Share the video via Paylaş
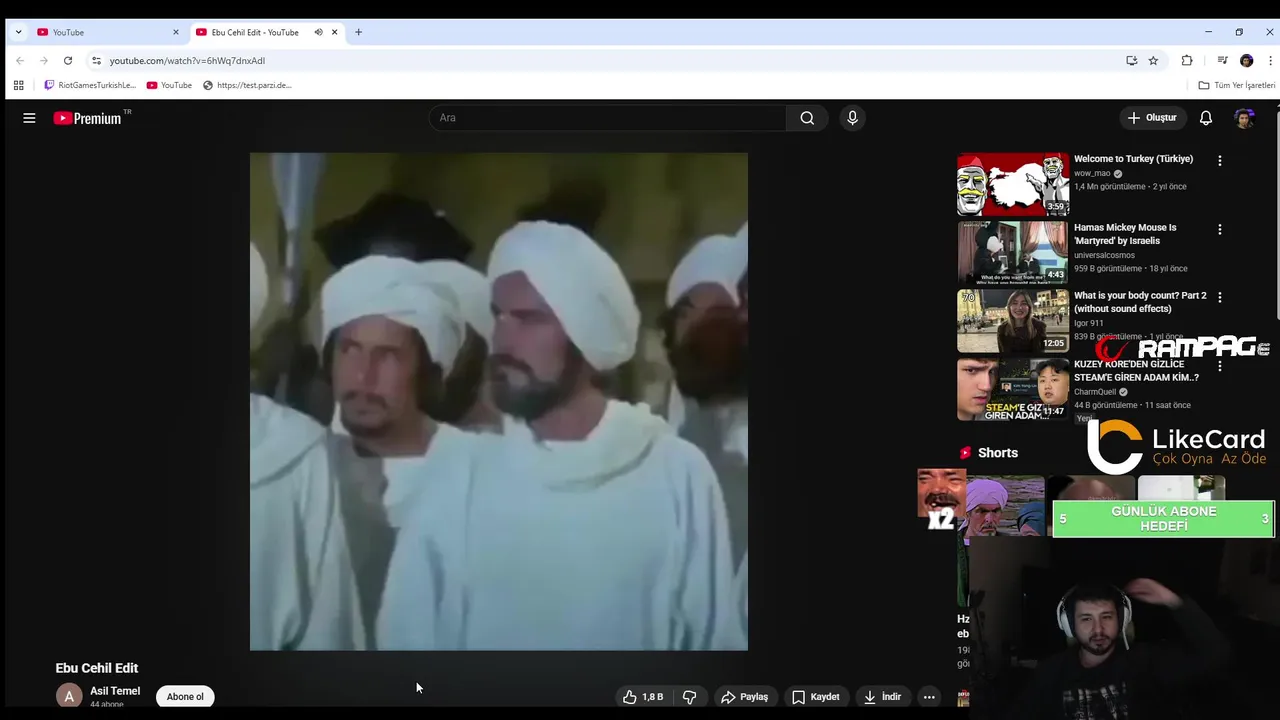 [745, 697]
